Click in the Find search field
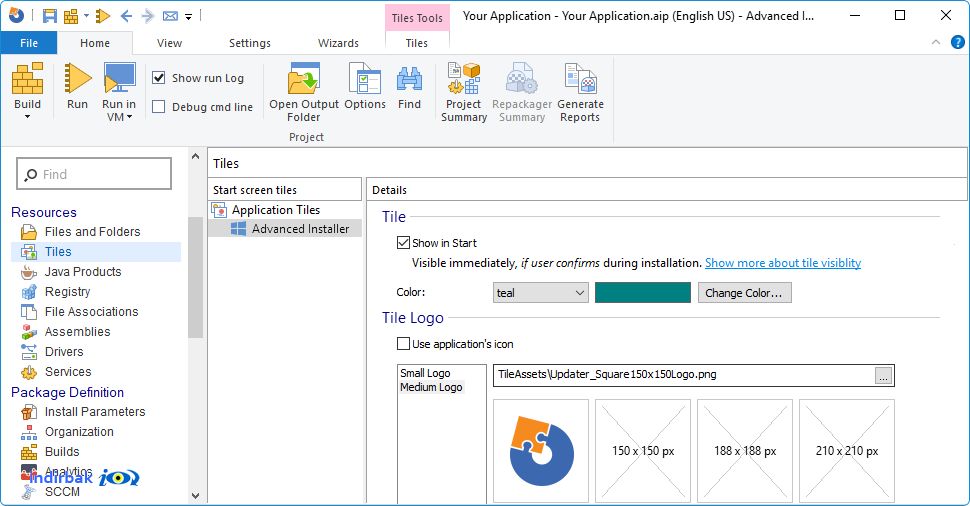This screenshot has height=506, width=970. click(x=94, y=174)
